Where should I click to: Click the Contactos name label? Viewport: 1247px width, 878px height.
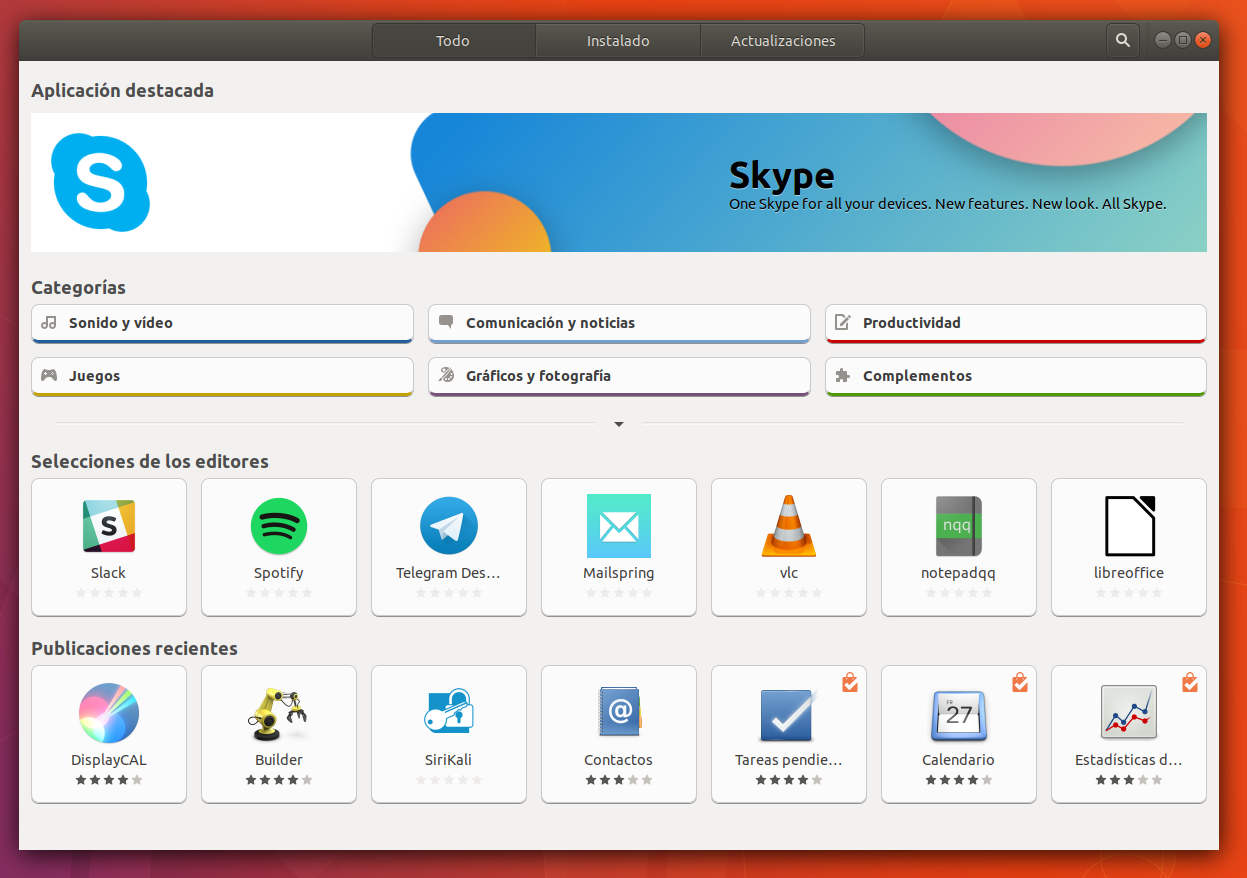pyautogui.click(x=619, y=760)
